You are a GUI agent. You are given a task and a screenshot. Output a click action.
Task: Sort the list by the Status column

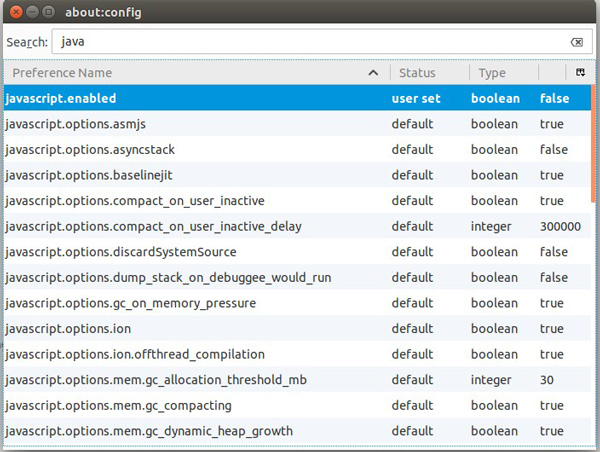coord(429,72)
